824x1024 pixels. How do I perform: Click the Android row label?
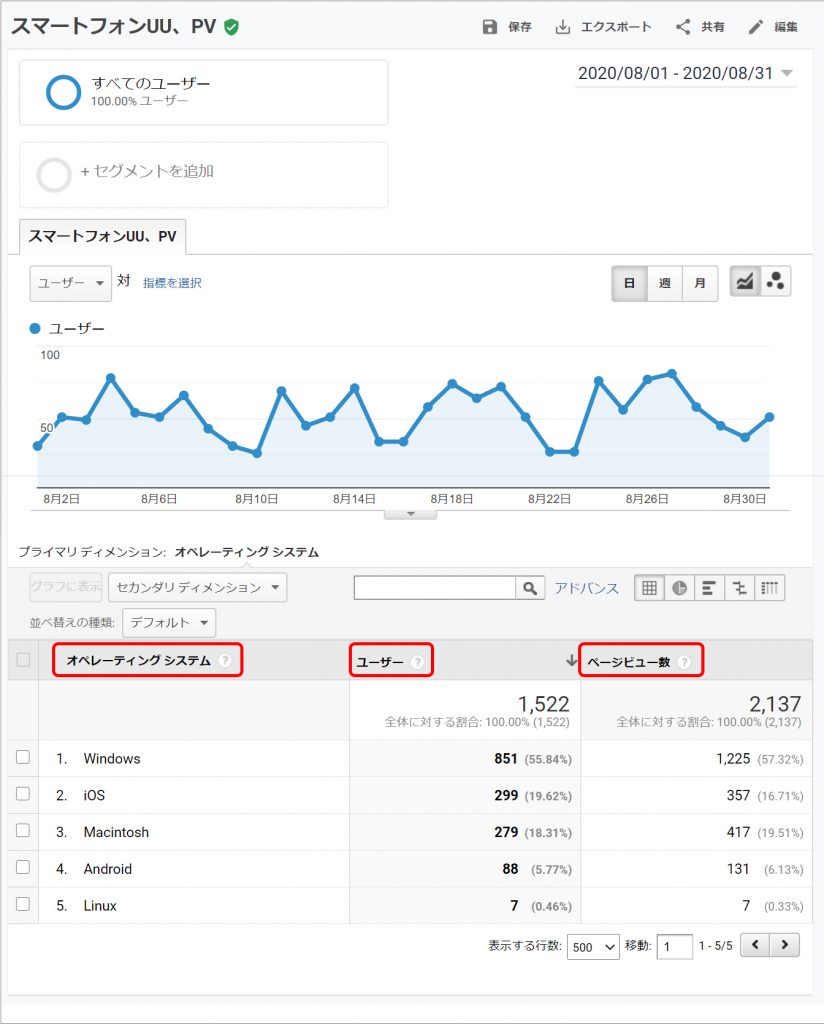point(108,869)
